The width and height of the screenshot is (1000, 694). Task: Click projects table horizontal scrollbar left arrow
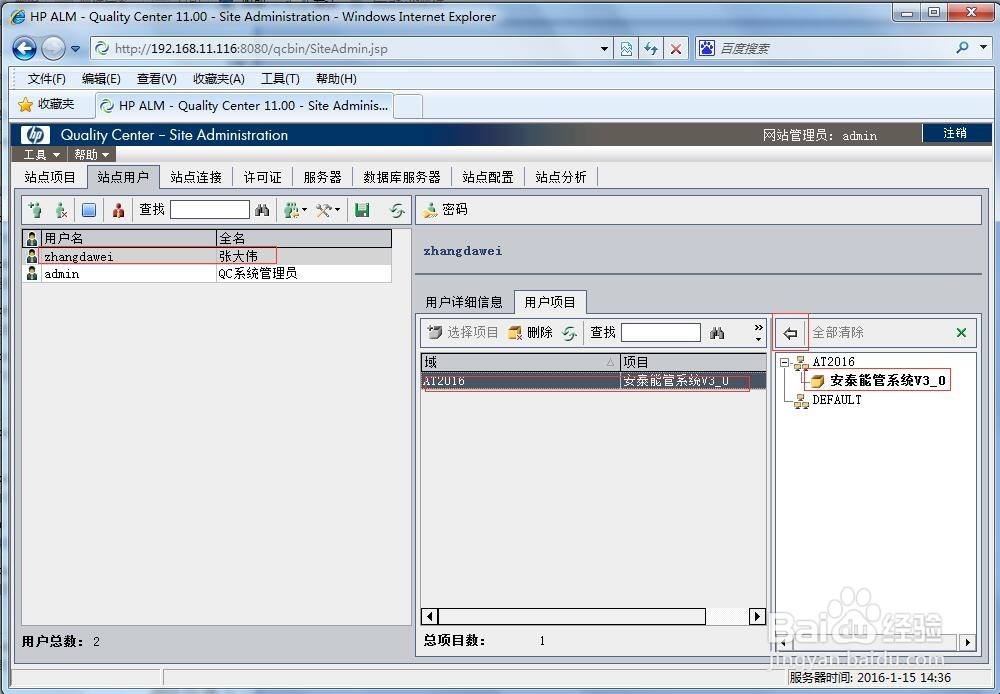(430, 616)
